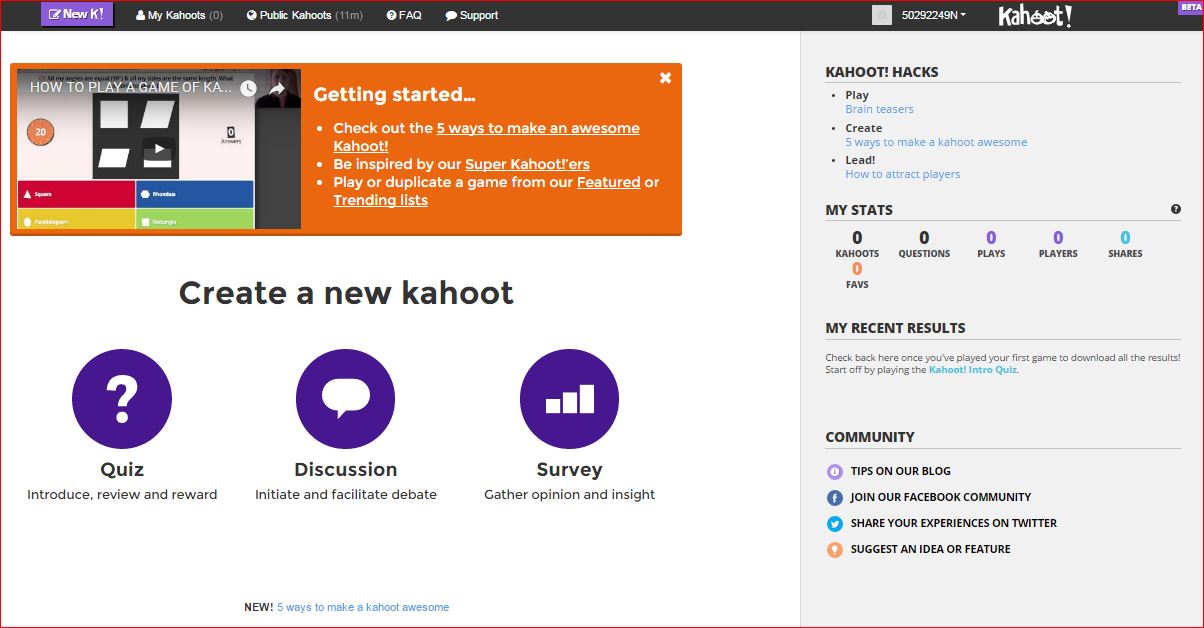1204x628 pixels.
Task: Click the FAVS stat count
Action: 857,269
